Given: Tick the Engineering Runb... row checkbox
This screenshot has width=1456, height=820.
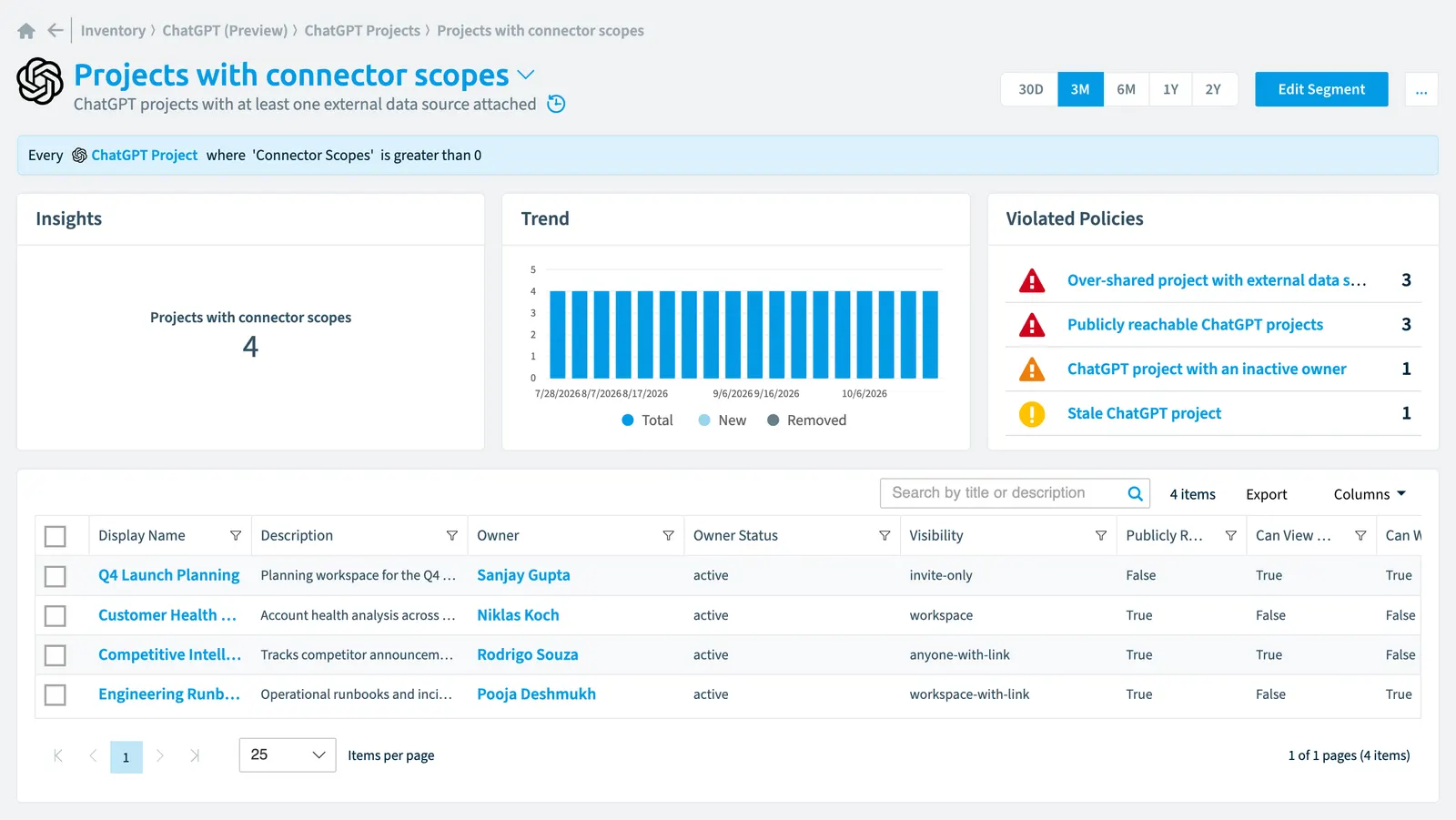Looking at the screenshot, I should point(56,695).
